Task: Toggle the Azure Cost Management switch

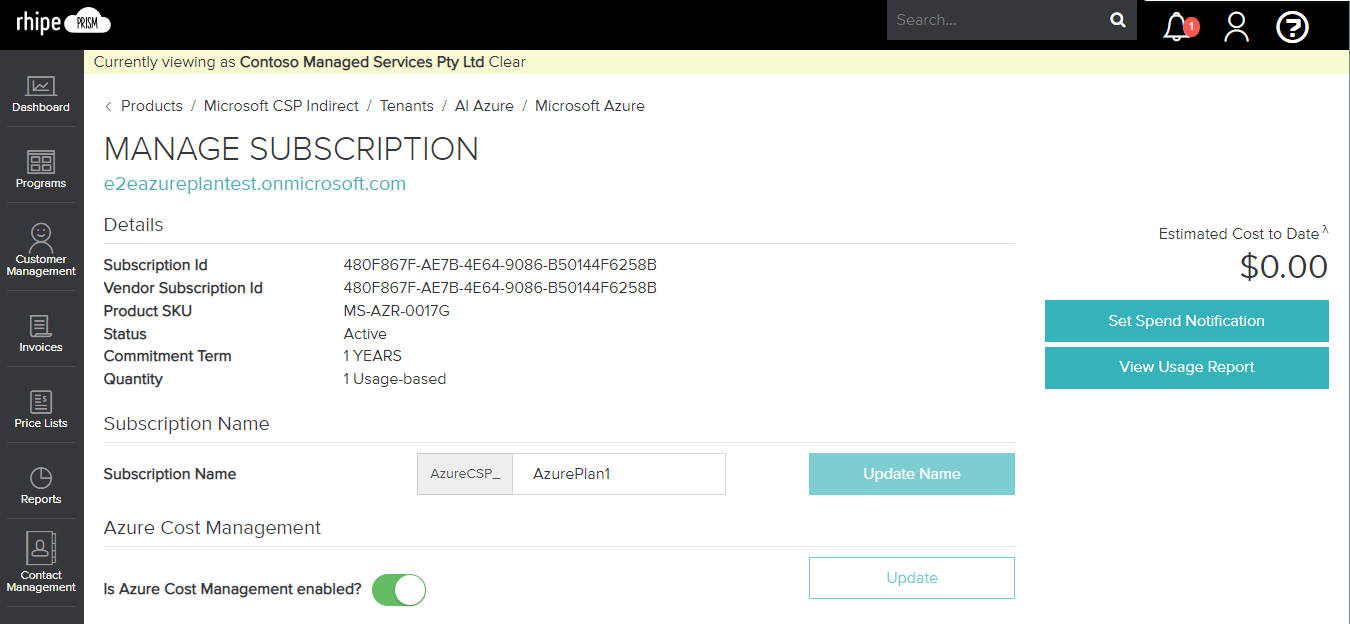Action: coord(399,590)
